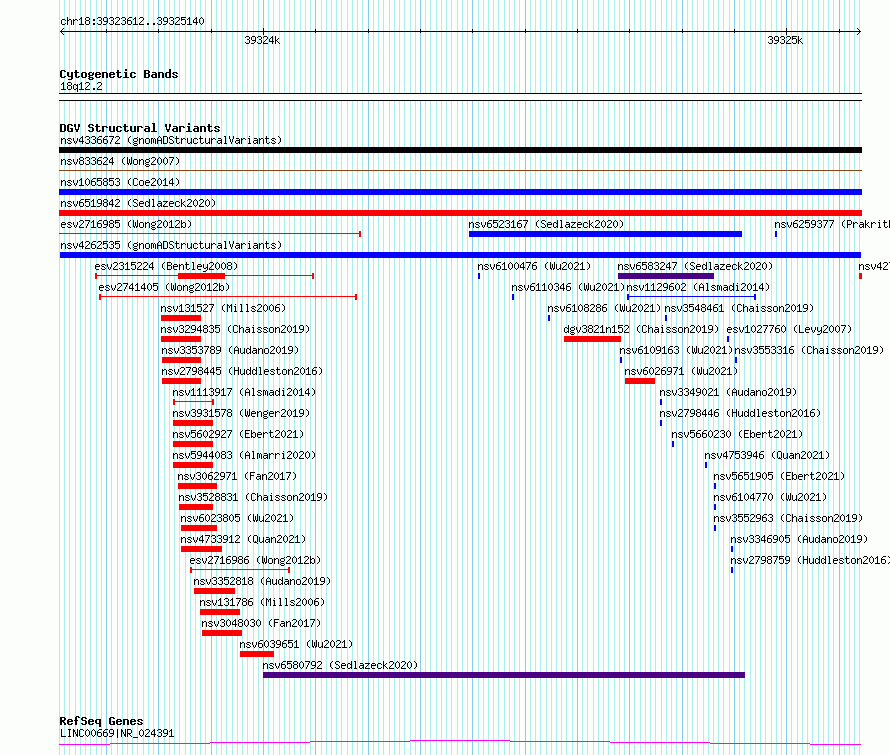Open nsv3552963 (Chaisson2019) variant label
890x755 pixels.
point(788,518)
